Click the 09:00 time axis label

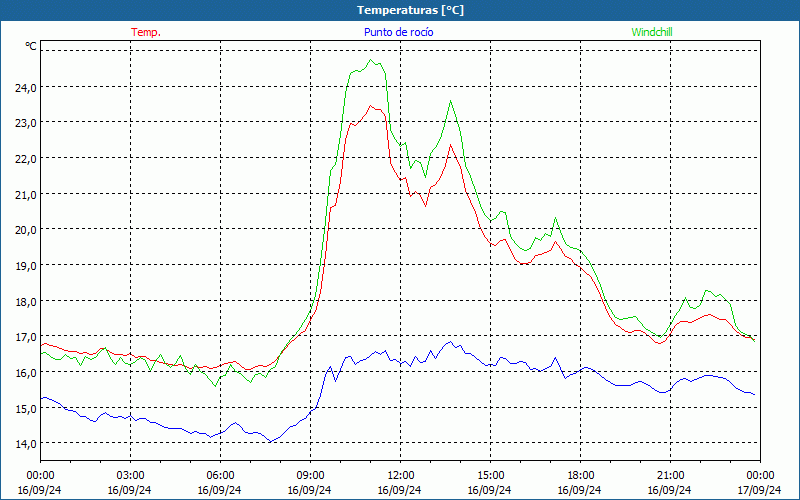pyautogui.click(x=310, y=476)
